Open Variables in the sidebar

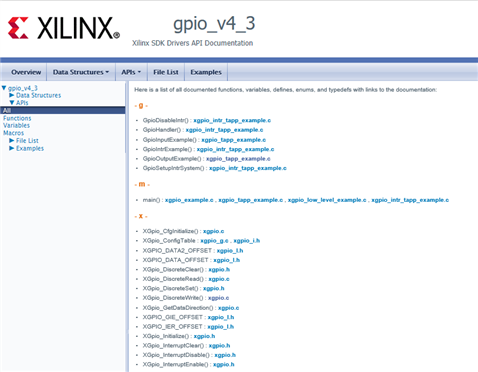16,126
